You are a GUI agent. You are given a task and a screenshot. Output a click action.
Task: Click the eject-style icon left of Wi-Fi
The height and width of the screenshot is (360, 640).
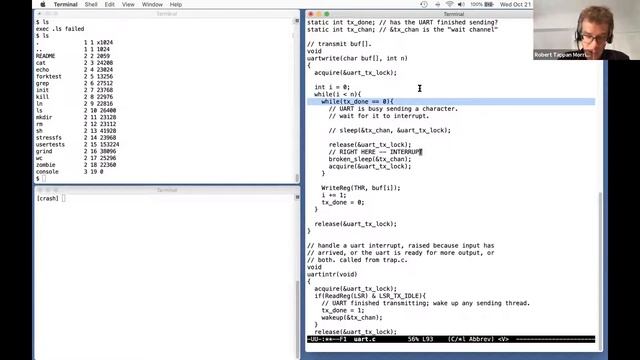click(438, 4)
